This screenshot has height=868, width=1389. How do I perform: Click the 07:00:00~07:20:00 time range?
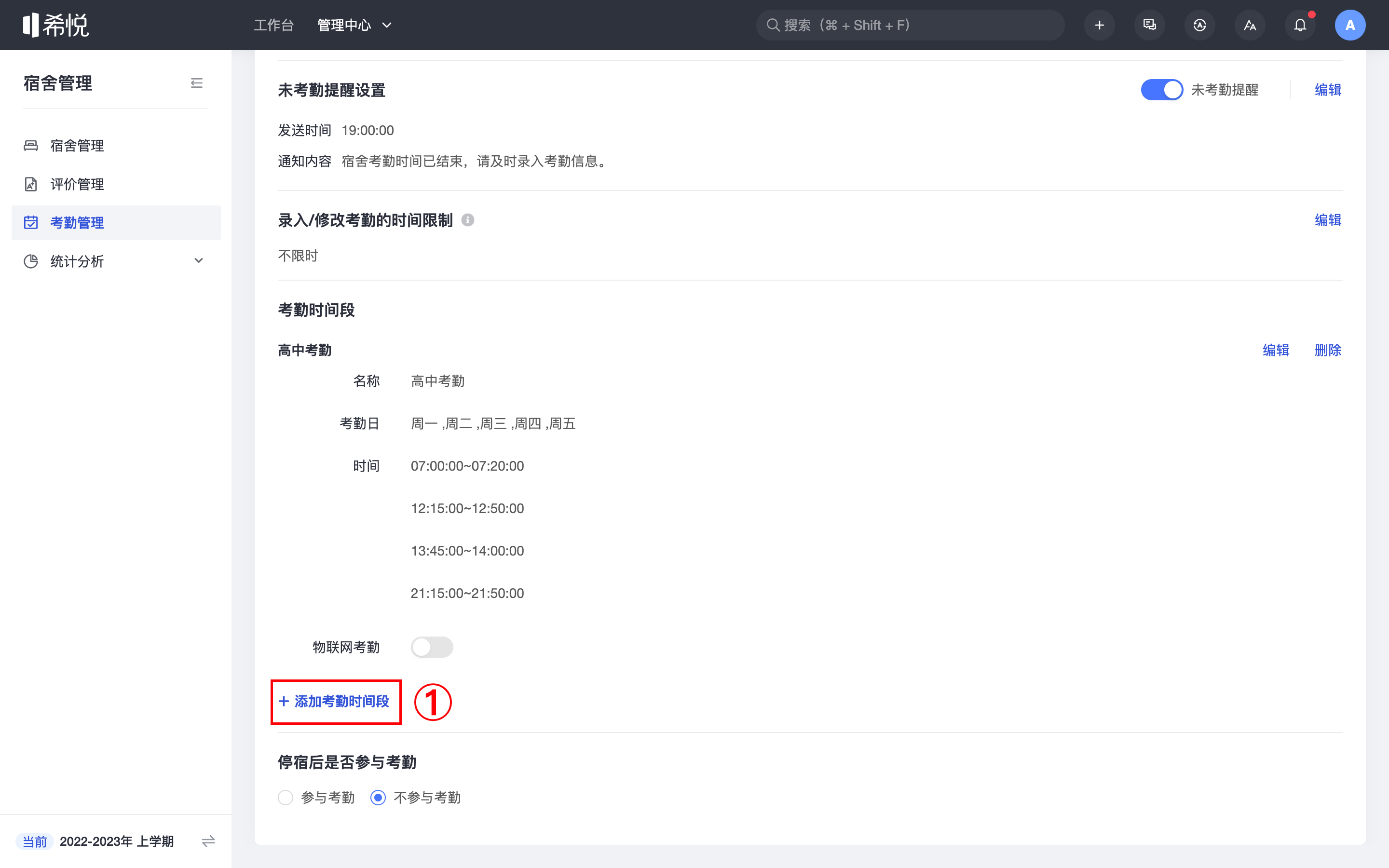pos(467,465)
